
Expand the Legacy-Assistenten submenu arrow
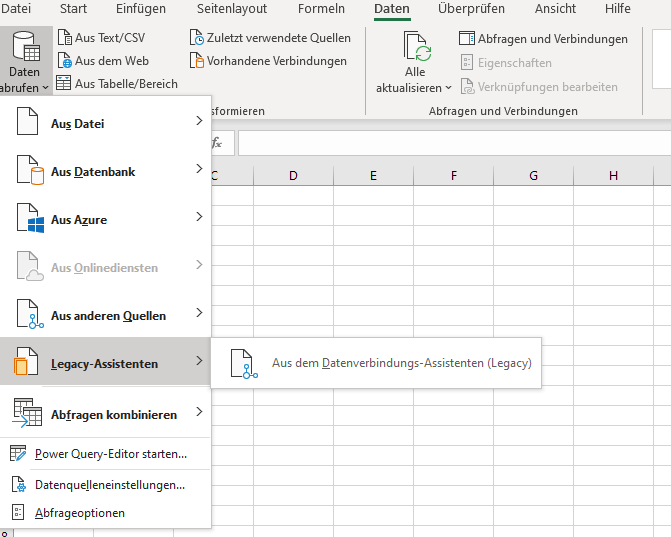pos(199,361)
